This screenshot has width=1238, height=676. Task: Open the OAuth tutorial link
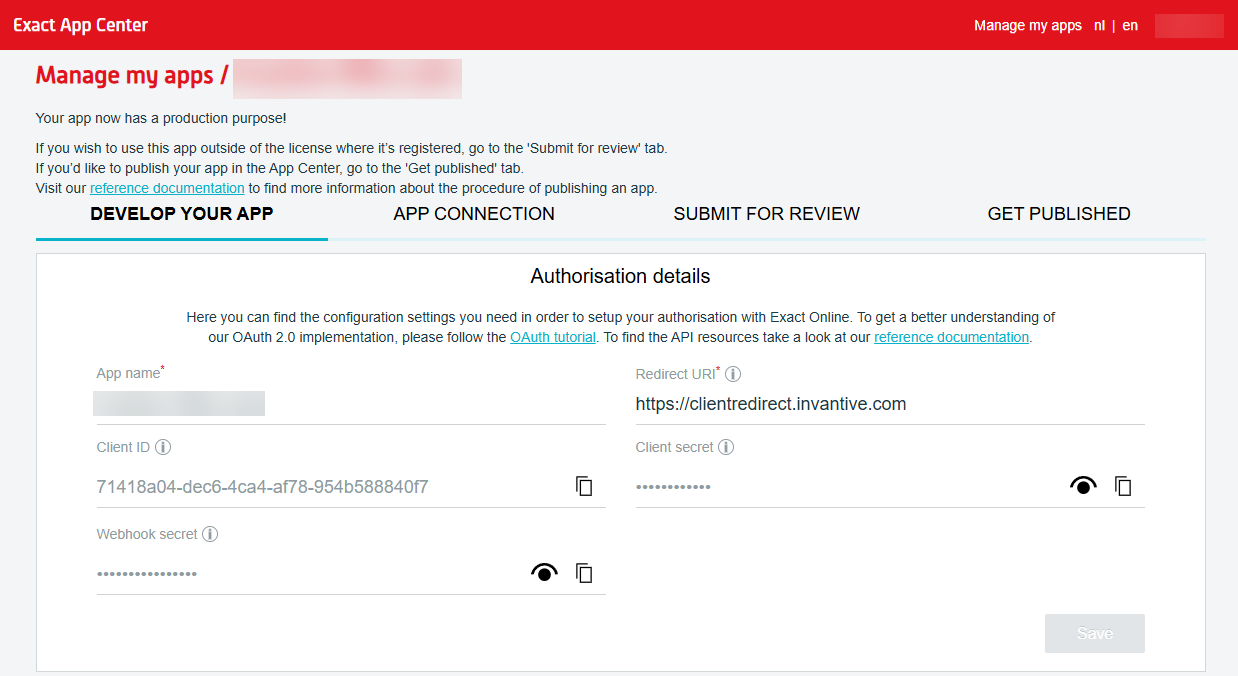tap(553, 337)
